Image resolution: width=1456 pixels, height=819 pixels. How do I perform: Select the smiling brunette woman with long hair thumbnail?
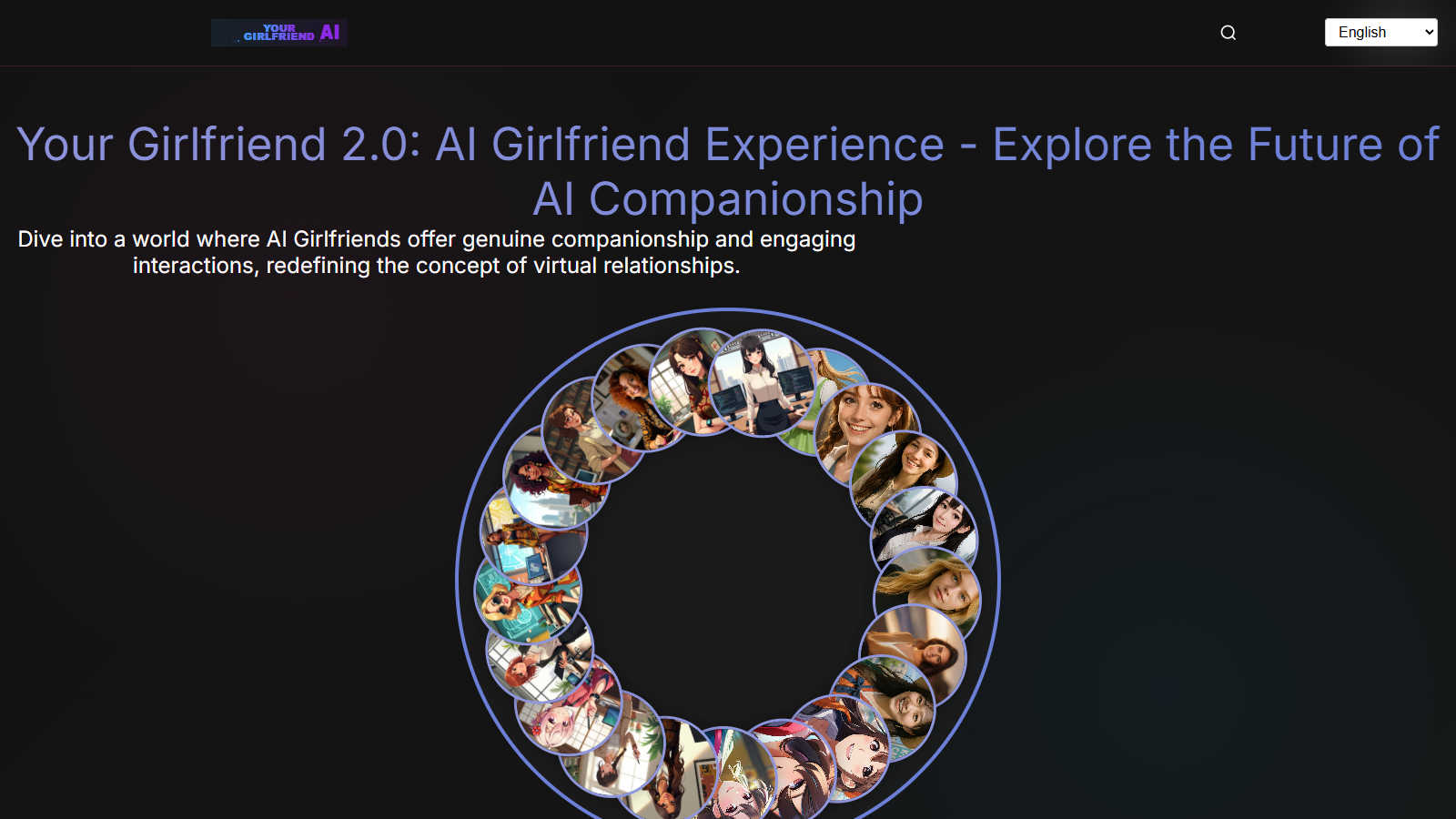point(904,484)
